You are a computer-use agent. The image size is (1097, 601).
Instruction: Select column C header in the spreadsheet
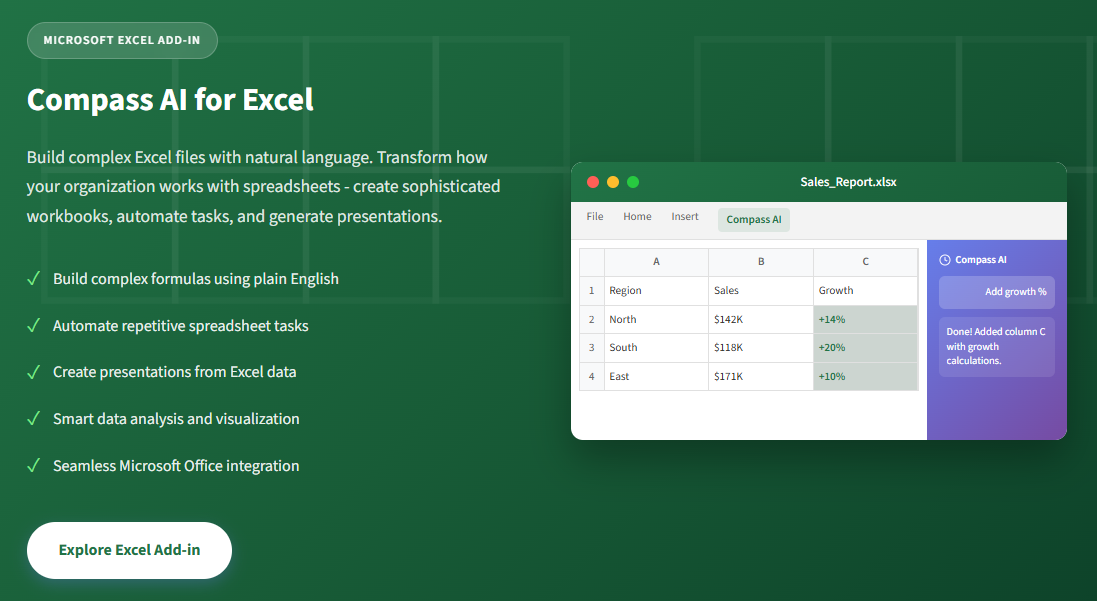tap(865, 262)
